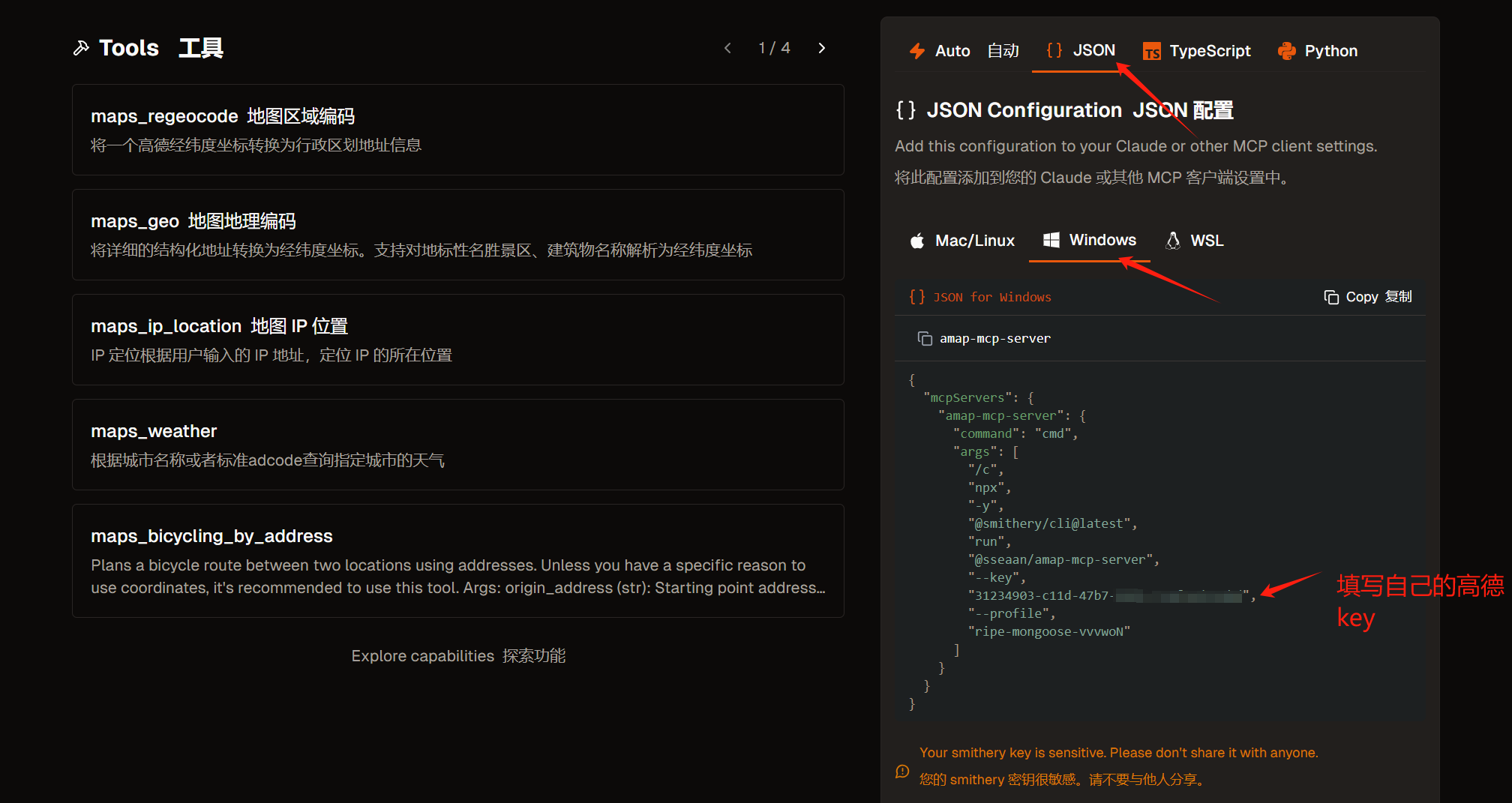Click the JSON for Windows braces icon
Screen dimensions: 1512x803
(x=916, y=297)
